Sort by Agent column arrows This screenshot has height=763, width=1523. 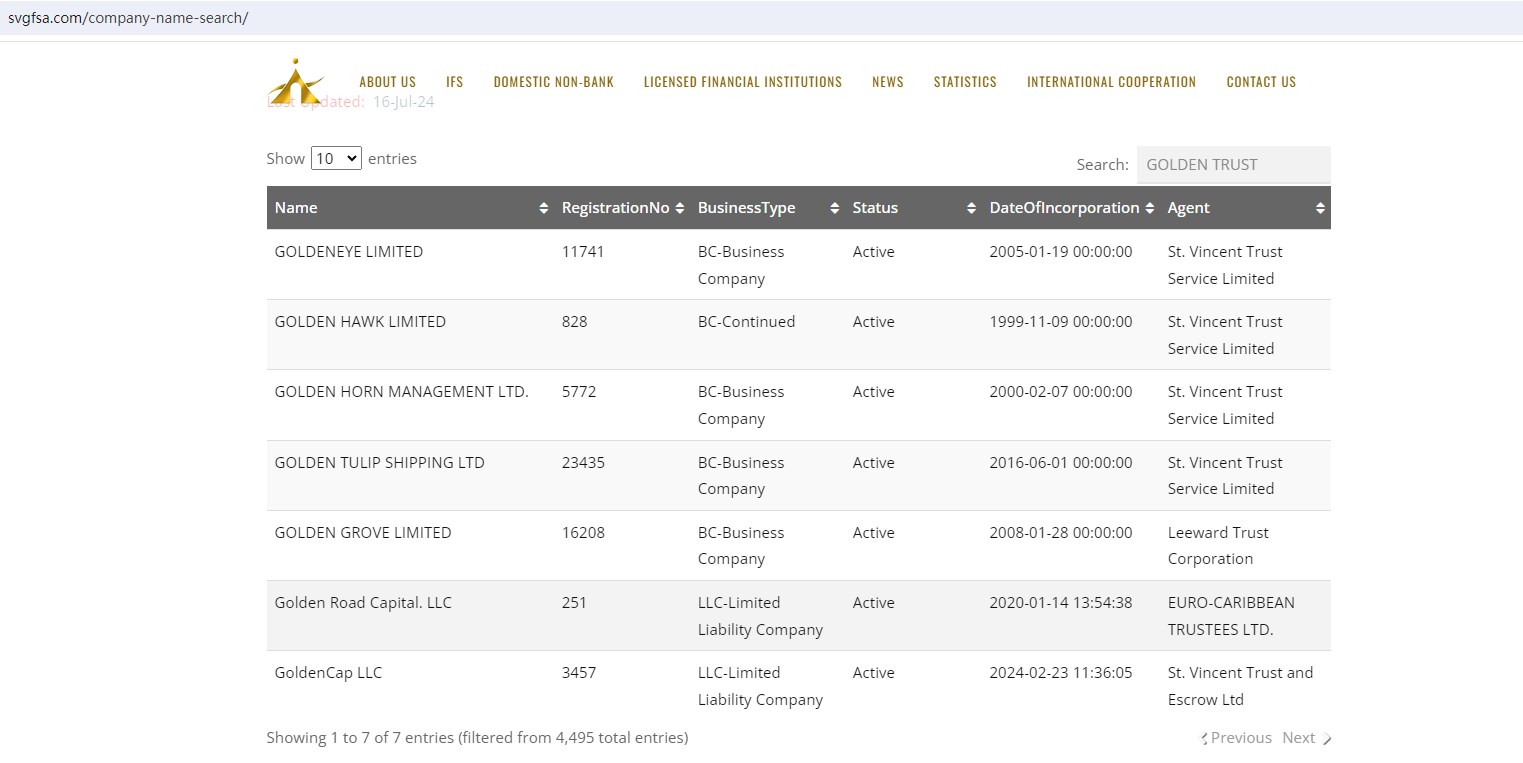[1320, 208]
